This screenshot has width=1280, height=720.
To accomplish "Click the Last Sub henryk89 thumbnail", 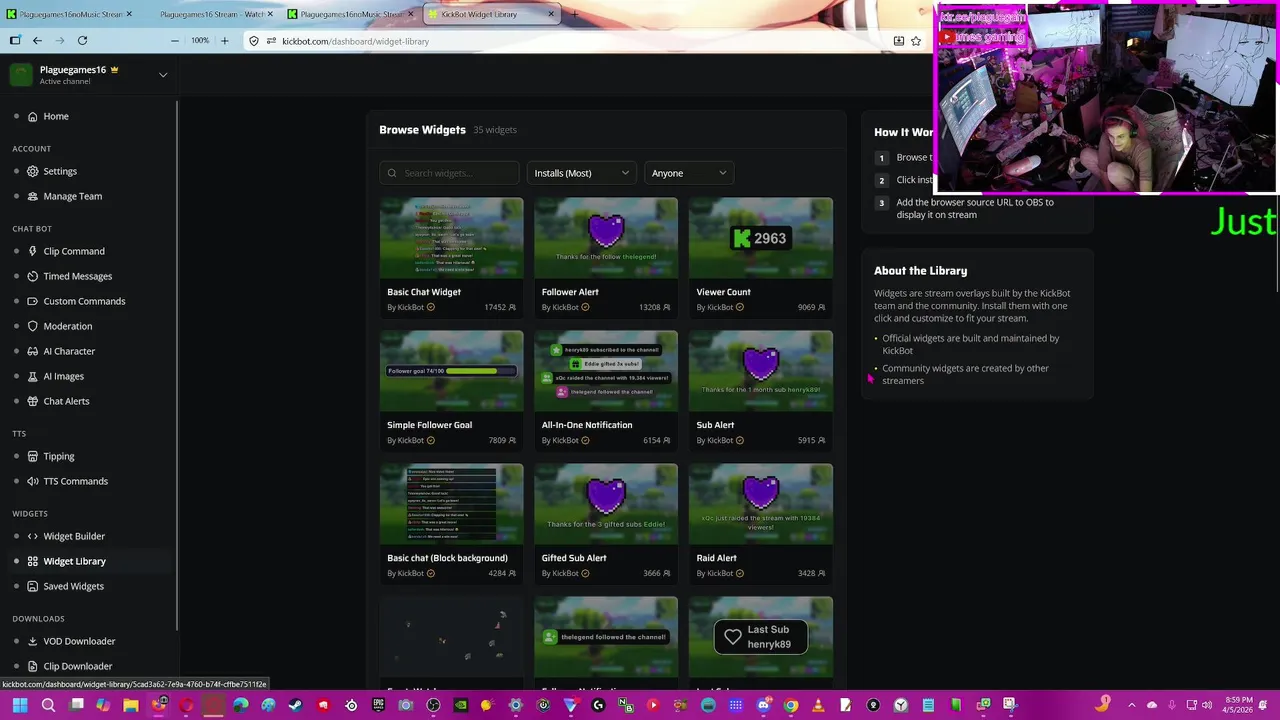I will (760, 637).
